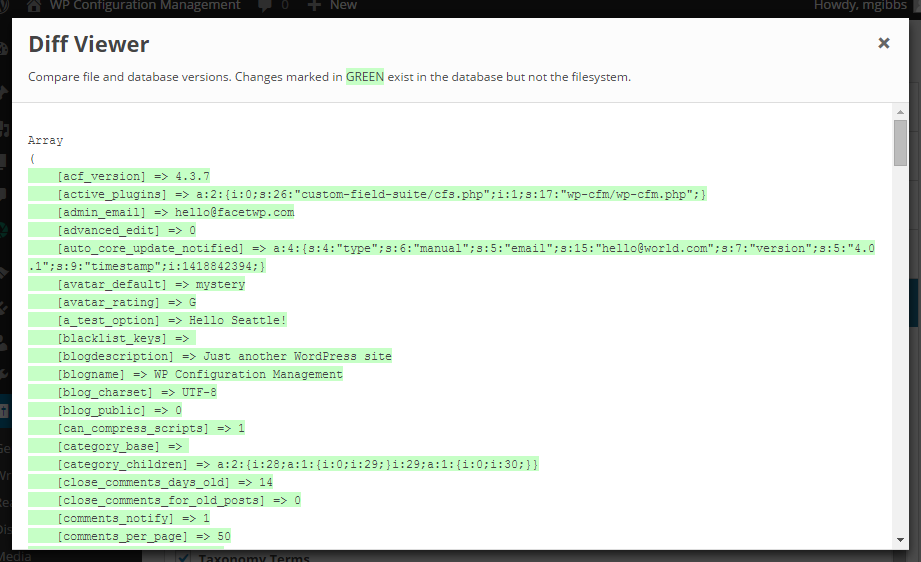Viewport: 921px width, 562px height.
Task: Click the [blog_public] => 0 line
Action: click(x=105, y=410)
